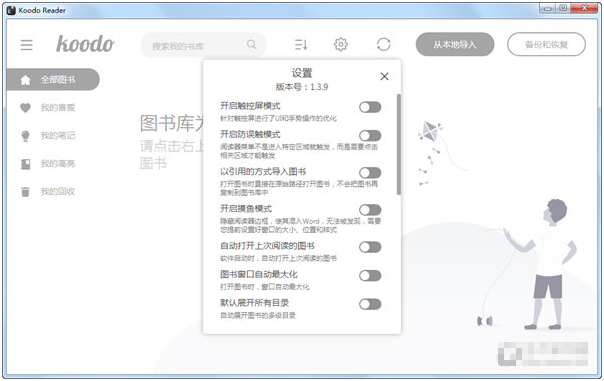Click the 版本号: 1.3.9 text
The image size is (604, 381).
pos(302,87)
